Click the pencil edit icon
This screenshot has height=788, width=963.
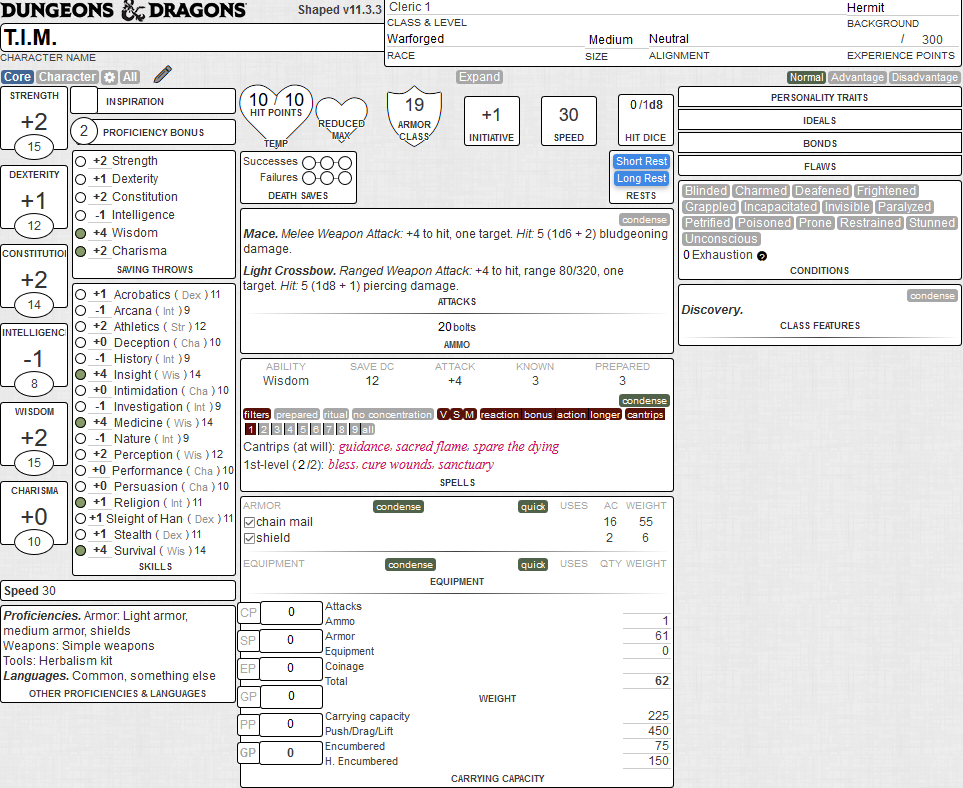pyautogui.click(x=163, y=75)
